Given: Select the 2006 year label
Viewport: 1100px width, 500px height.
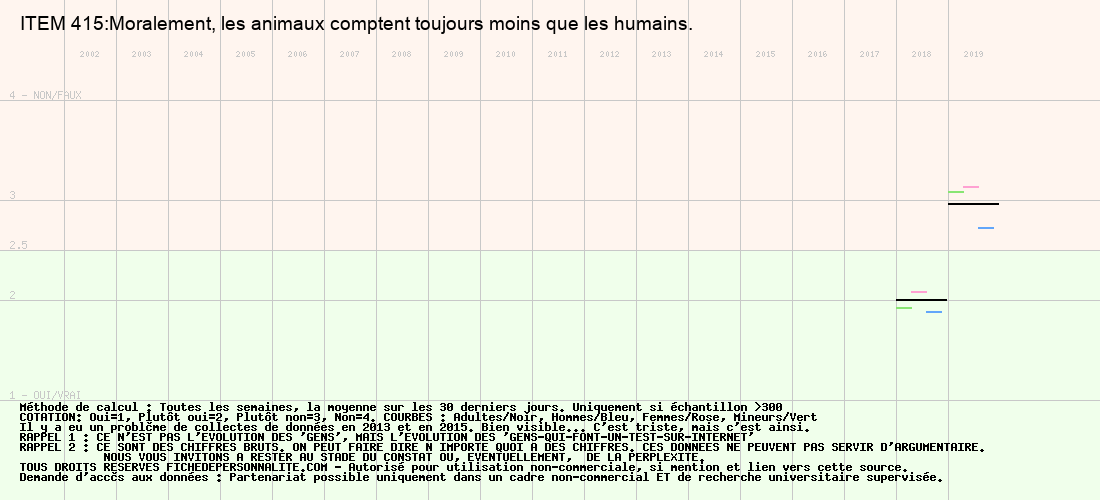Looking at the screenshot, I should coord(297,54).
